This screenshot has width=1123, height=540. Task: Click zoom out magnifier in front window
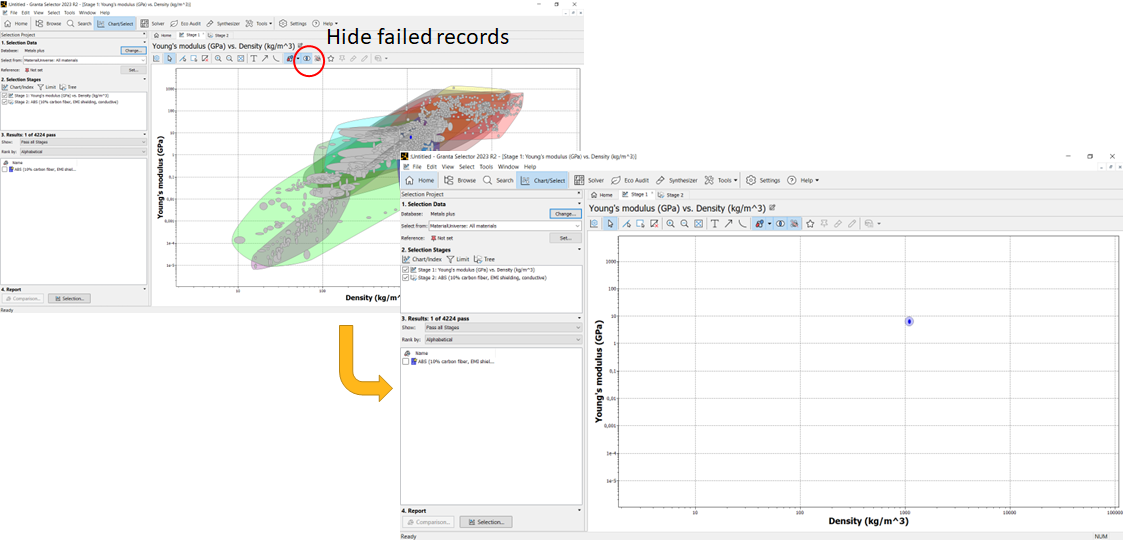pos(684,223)
